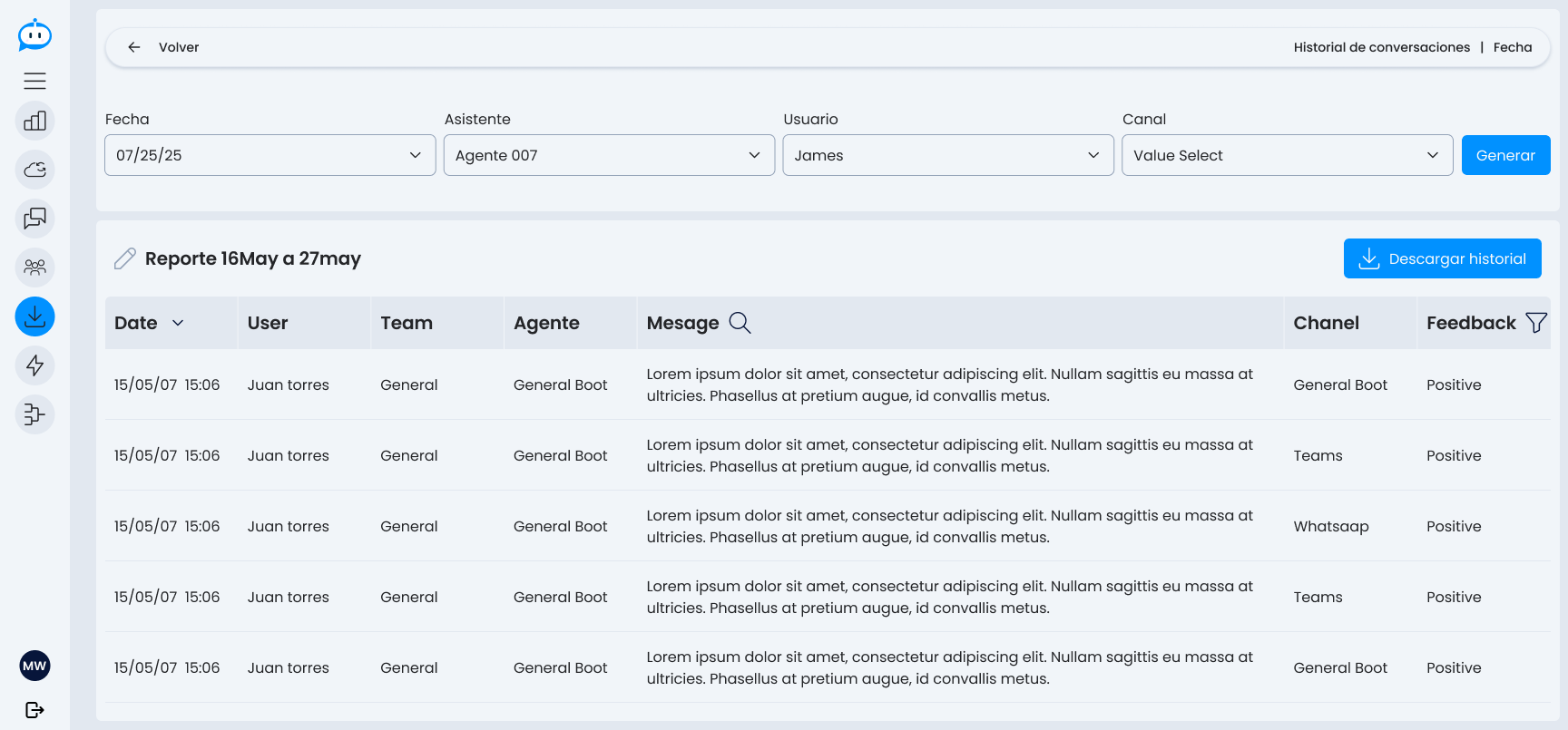Filter feedback column with funnel icon
Screen dimensions: 1568x730
click(x=1536, y=323)
